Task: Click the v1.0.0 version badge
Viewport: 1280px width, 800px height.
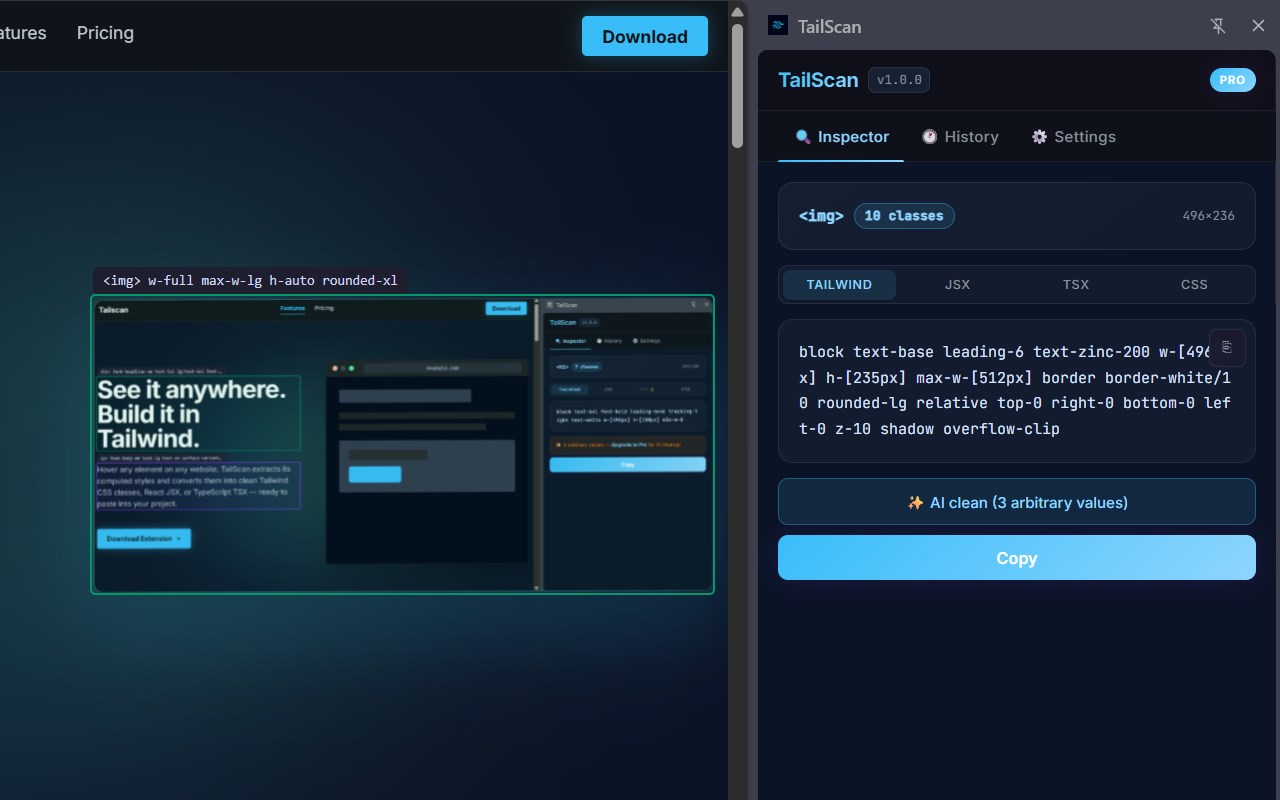Action: [x=899, y=80]
